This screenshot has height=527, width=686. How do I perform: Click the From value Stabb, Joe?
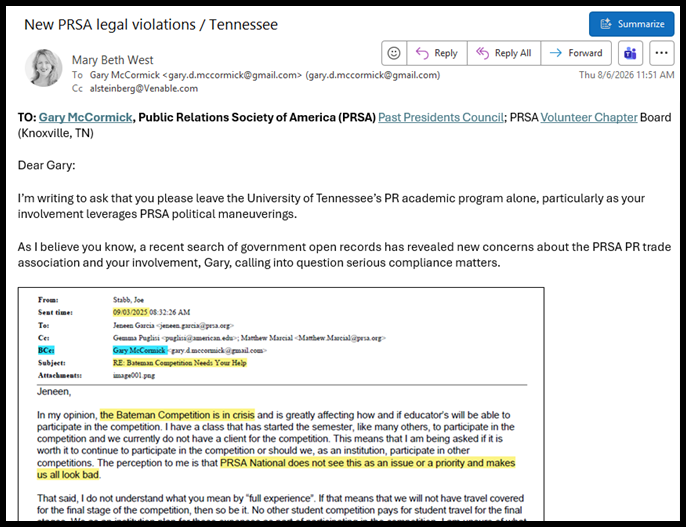[x=128, y=300]
